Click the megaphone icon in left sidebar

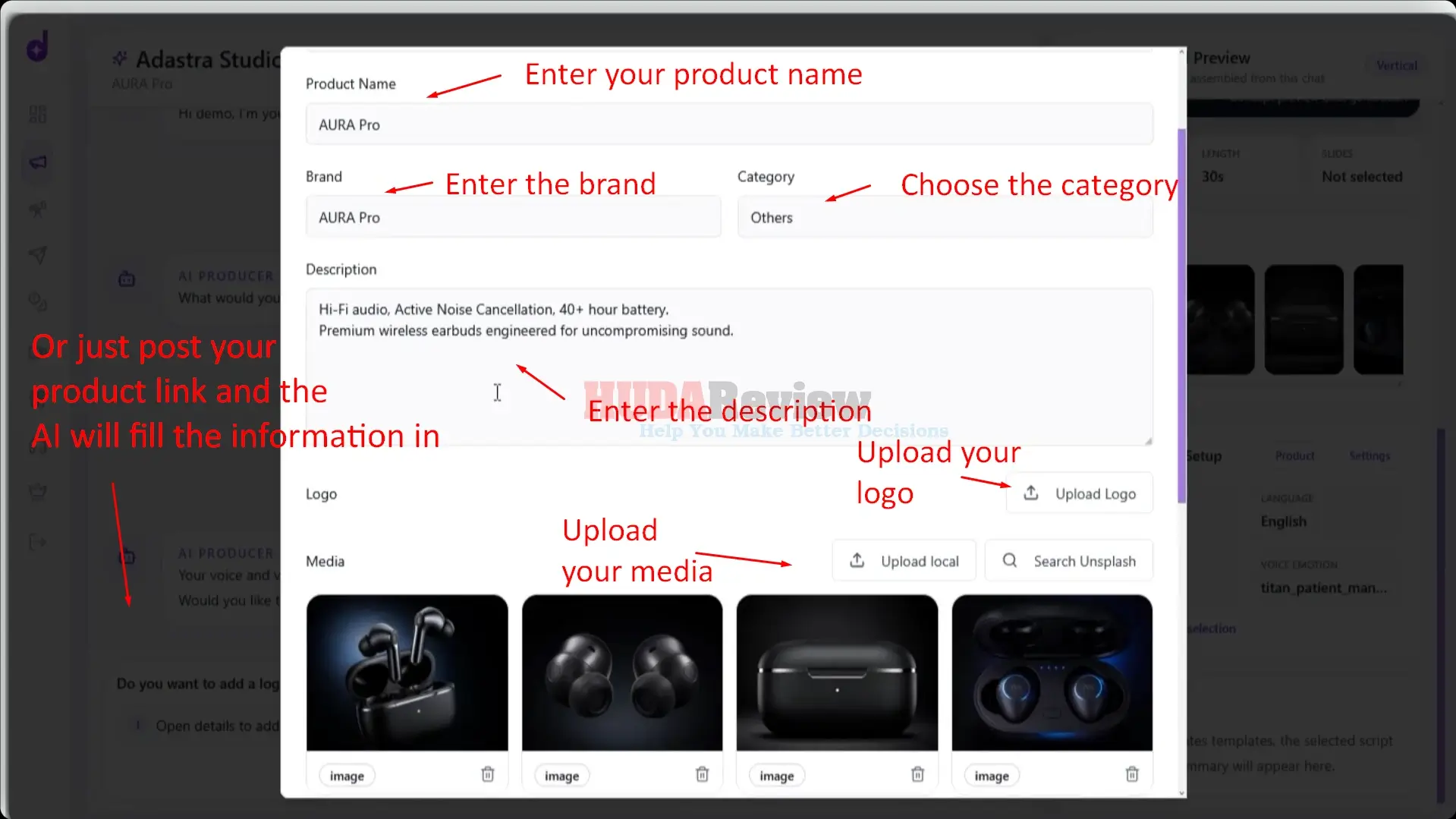[38, 162]
